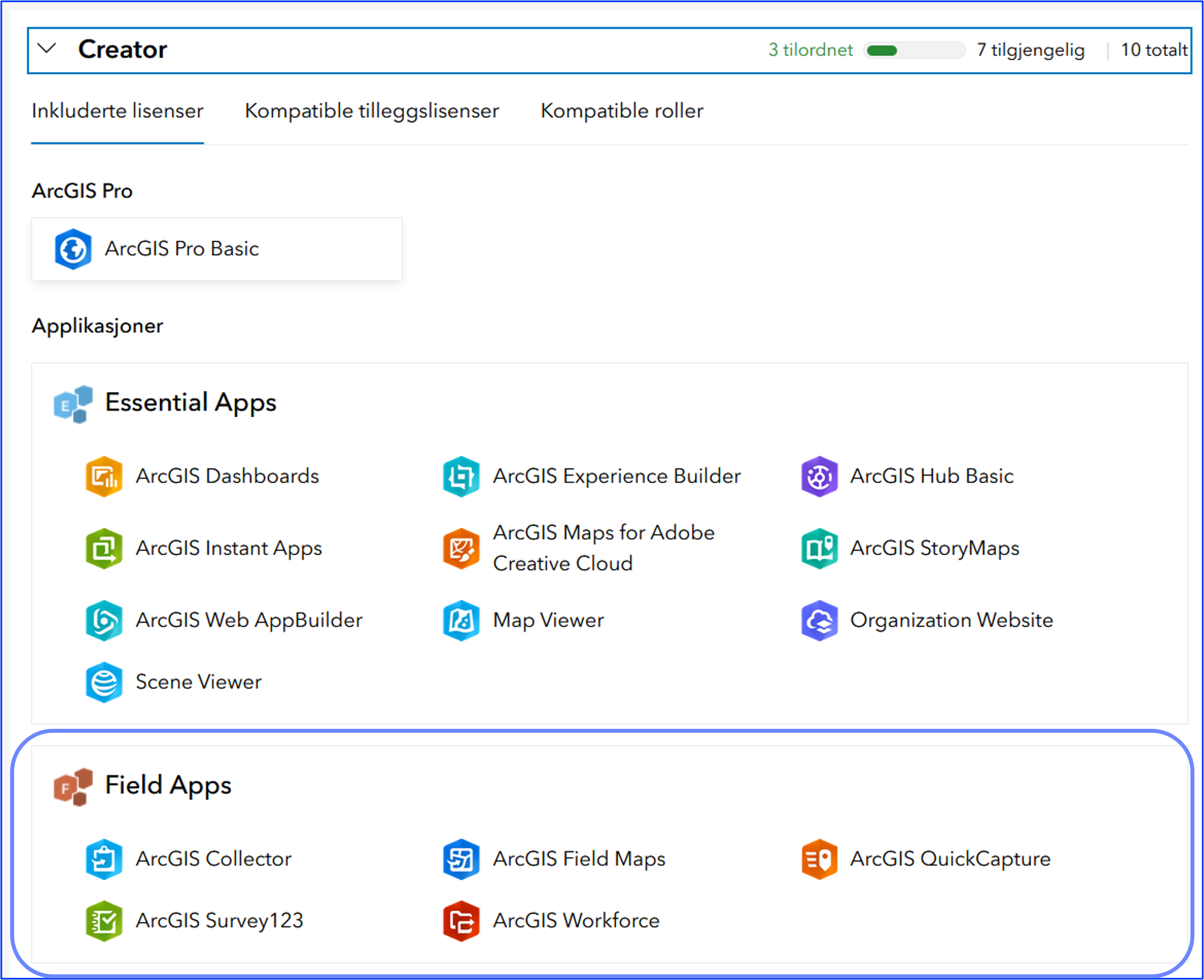Click the Organization Website label
Viewport: 1204px width, 980px height.
[x=952, y=621]
